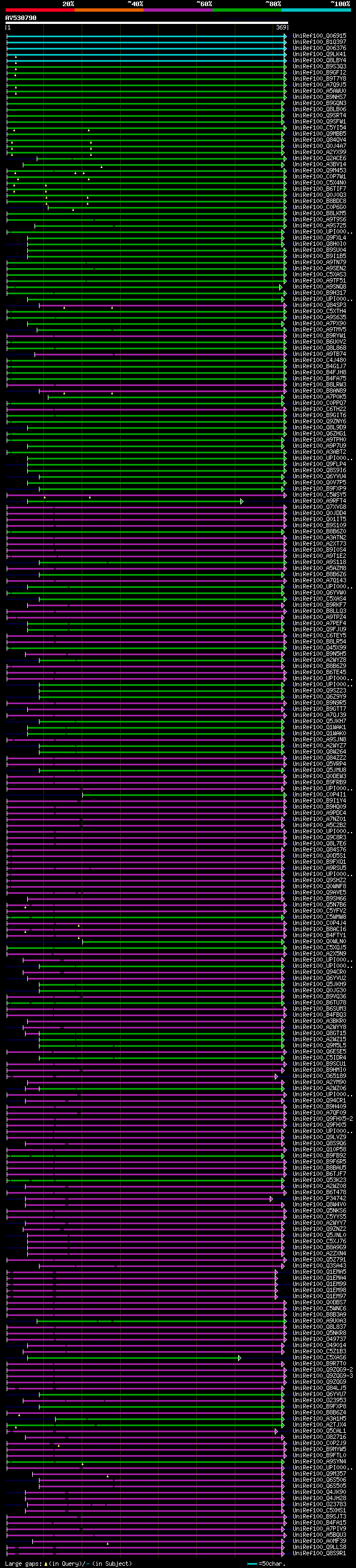Click UniRef100_A9S118 label

point(319,562)
